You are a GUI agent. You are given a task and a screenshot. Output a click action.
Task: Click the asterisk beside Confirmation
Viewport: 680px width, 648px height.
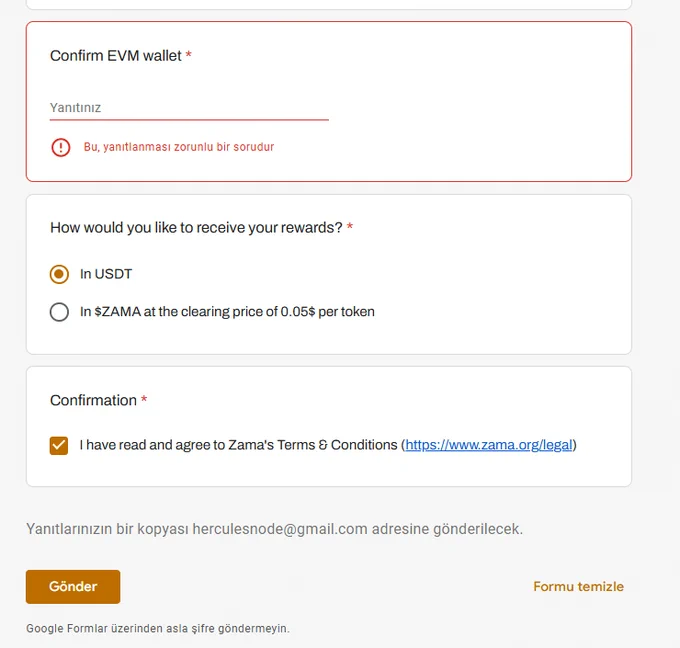point(144,399)
